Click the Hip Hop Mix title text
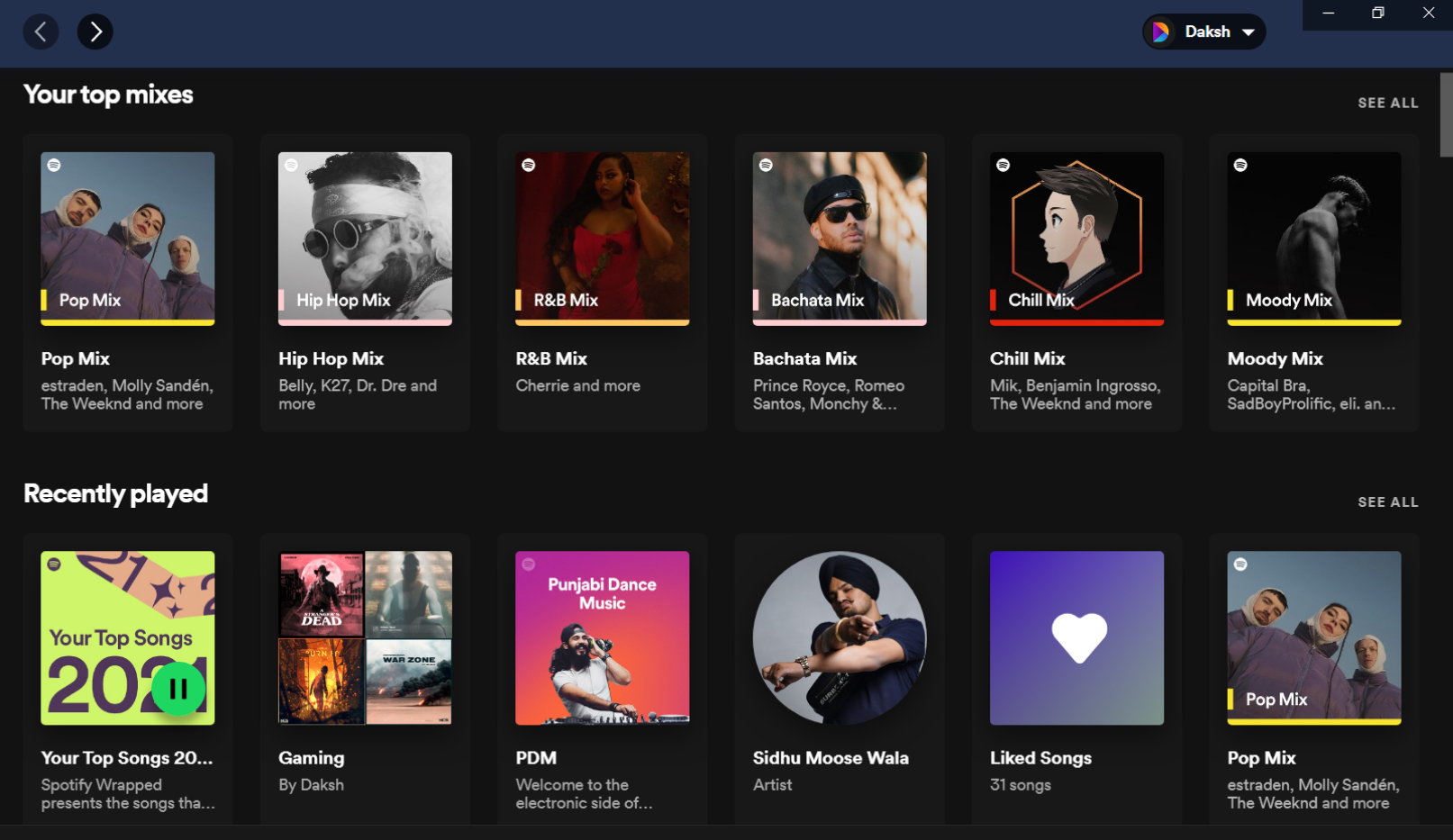 (331, 358)
